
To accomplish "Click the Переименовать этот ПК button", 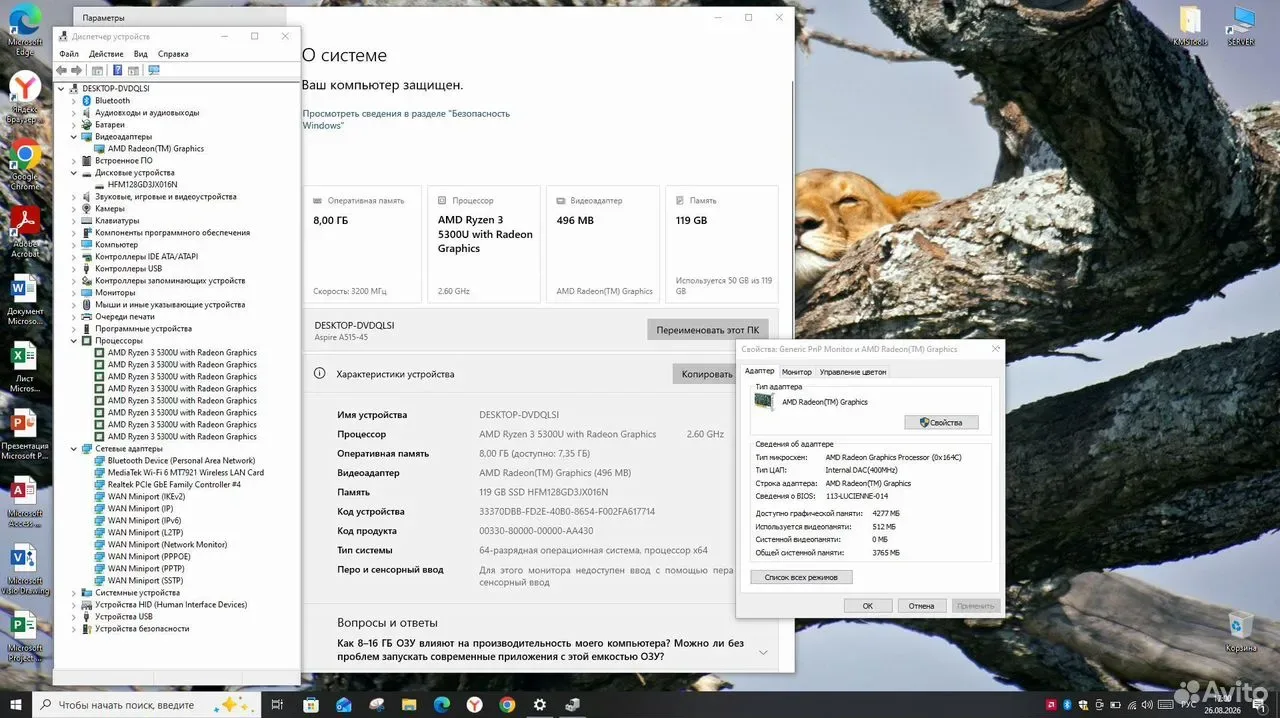I will [708, 329].
